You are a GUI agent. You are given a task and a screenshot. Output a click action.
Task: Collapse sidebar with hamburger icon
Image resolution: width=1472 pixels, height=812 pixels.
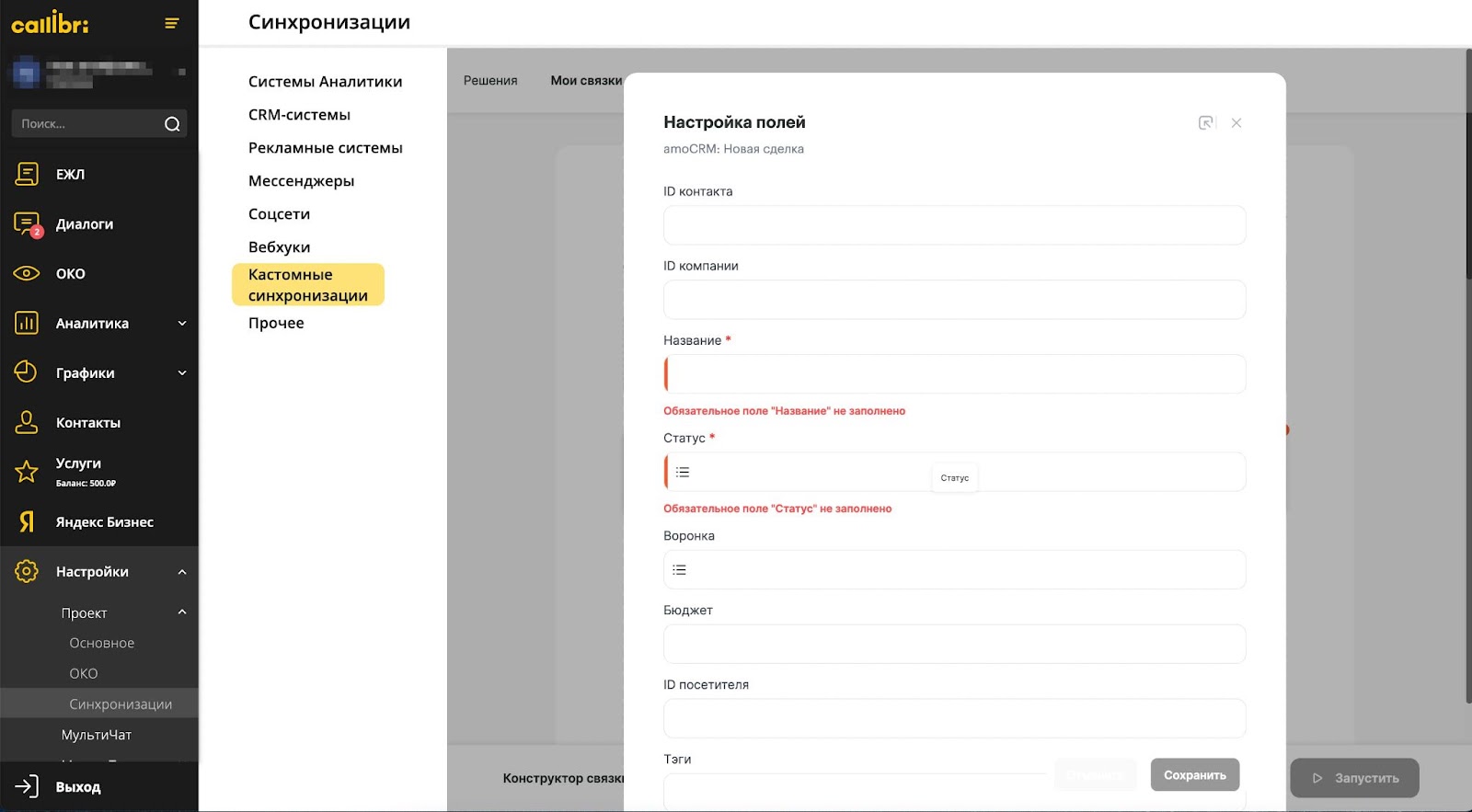171,23
